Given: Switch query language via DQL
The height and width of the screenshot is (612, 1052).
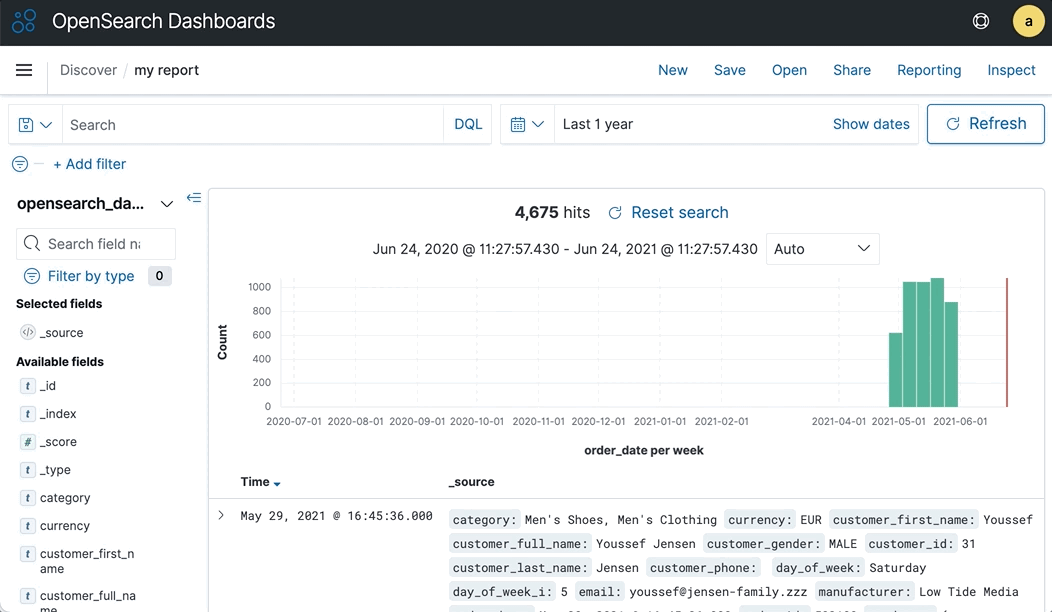Looking at the screenshot, I should pyautogui.click(x=468, y=125).
